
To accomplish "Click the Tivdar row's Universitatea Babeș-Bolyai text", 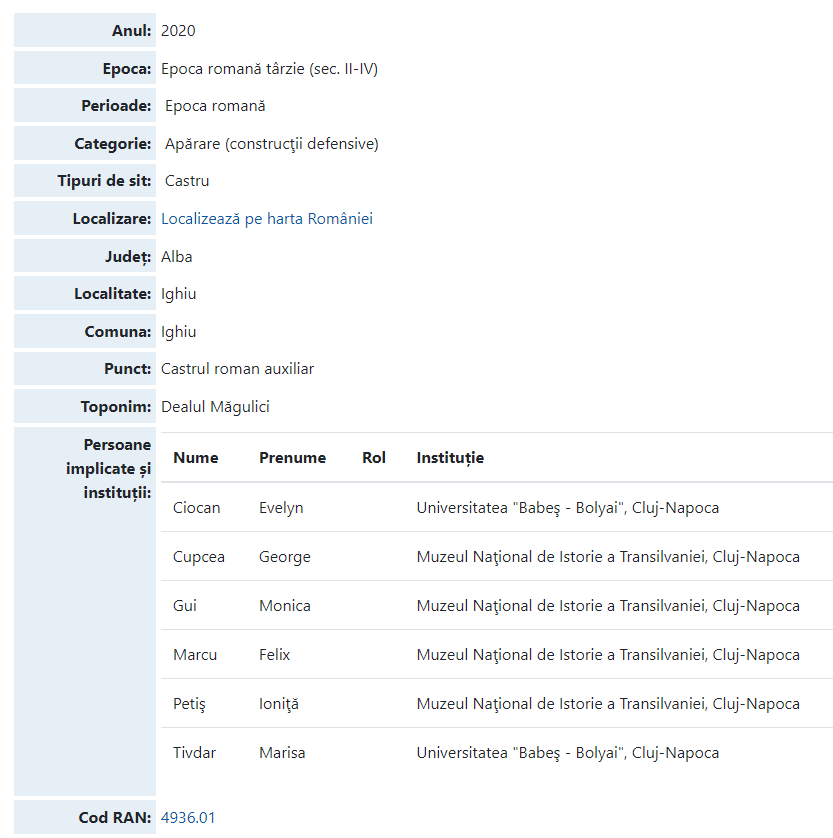I will point(567,753).
